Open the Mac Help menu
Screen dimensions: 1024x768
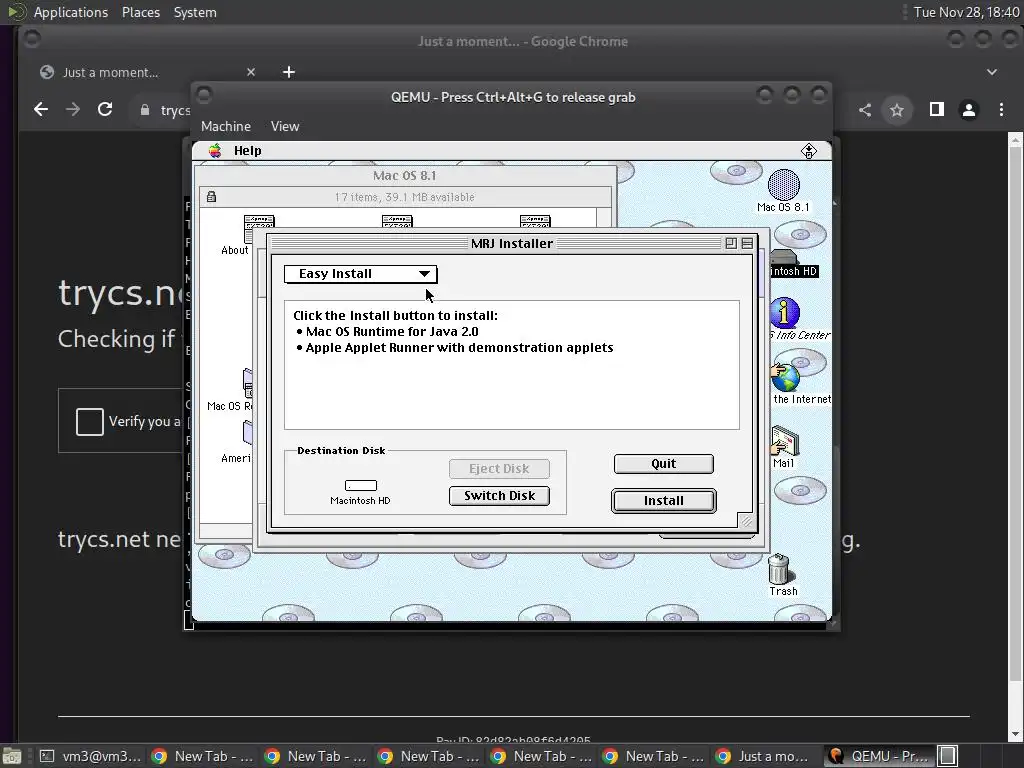(x=248, y=151)
